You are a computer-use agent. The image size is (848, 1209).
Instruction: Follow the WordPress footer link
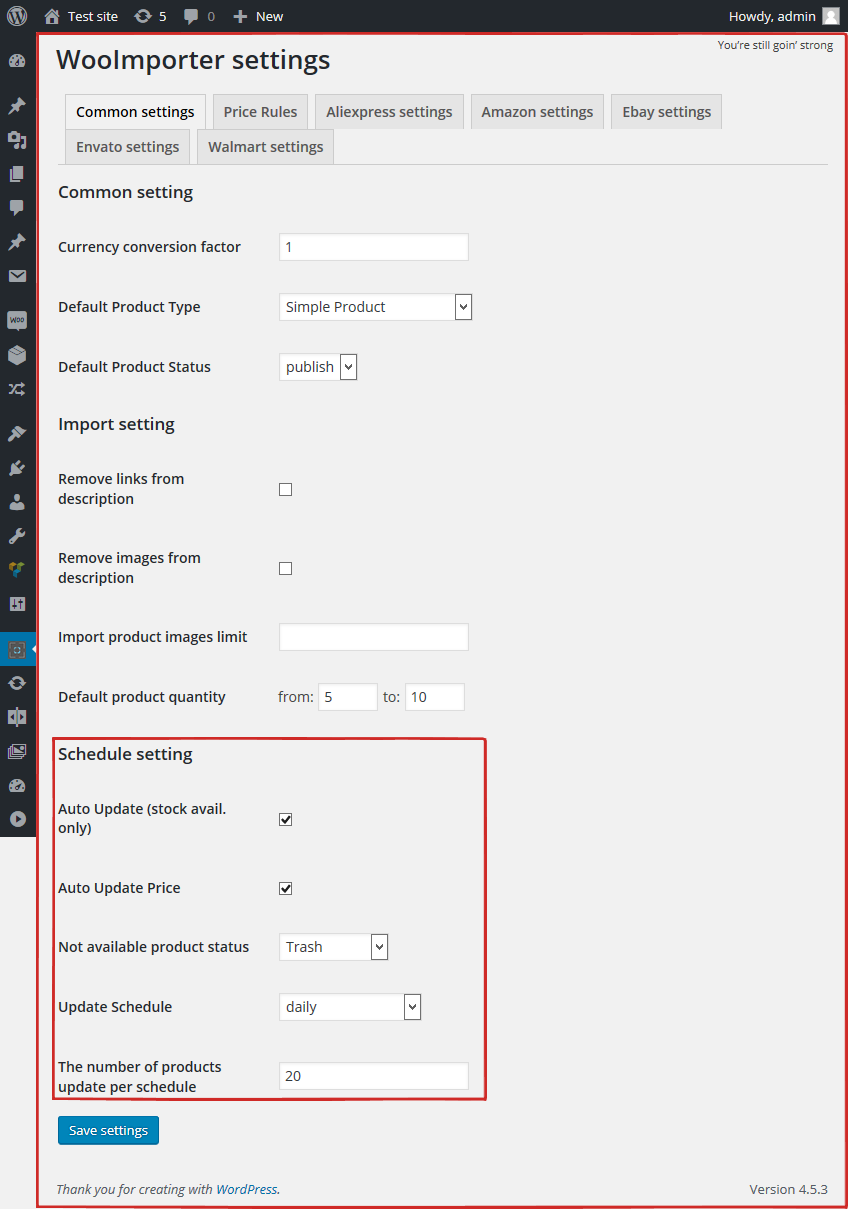click(x=247, y=1189)
